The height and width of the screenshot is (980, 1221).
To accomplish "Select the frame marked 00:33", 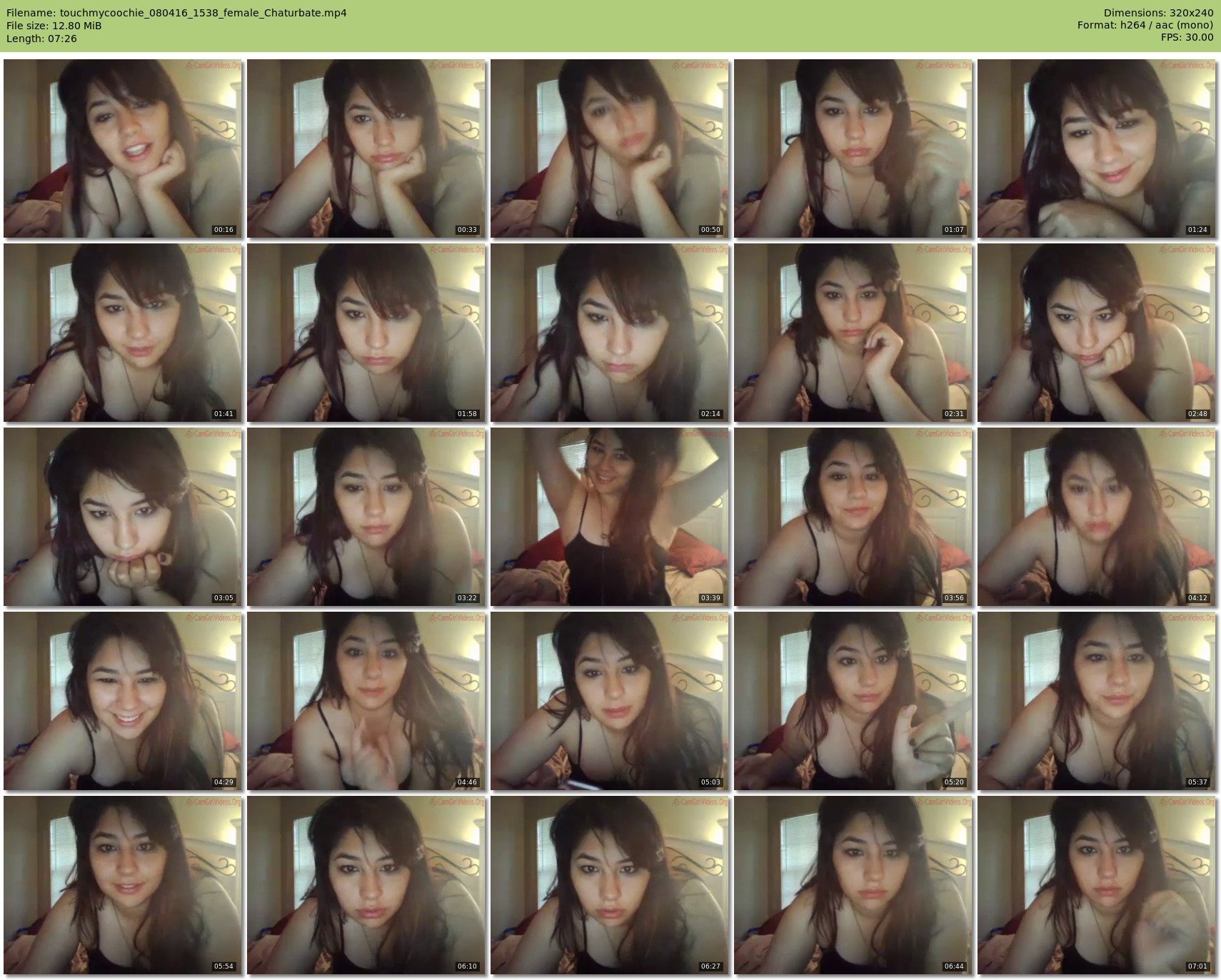I will pos(366,148).
